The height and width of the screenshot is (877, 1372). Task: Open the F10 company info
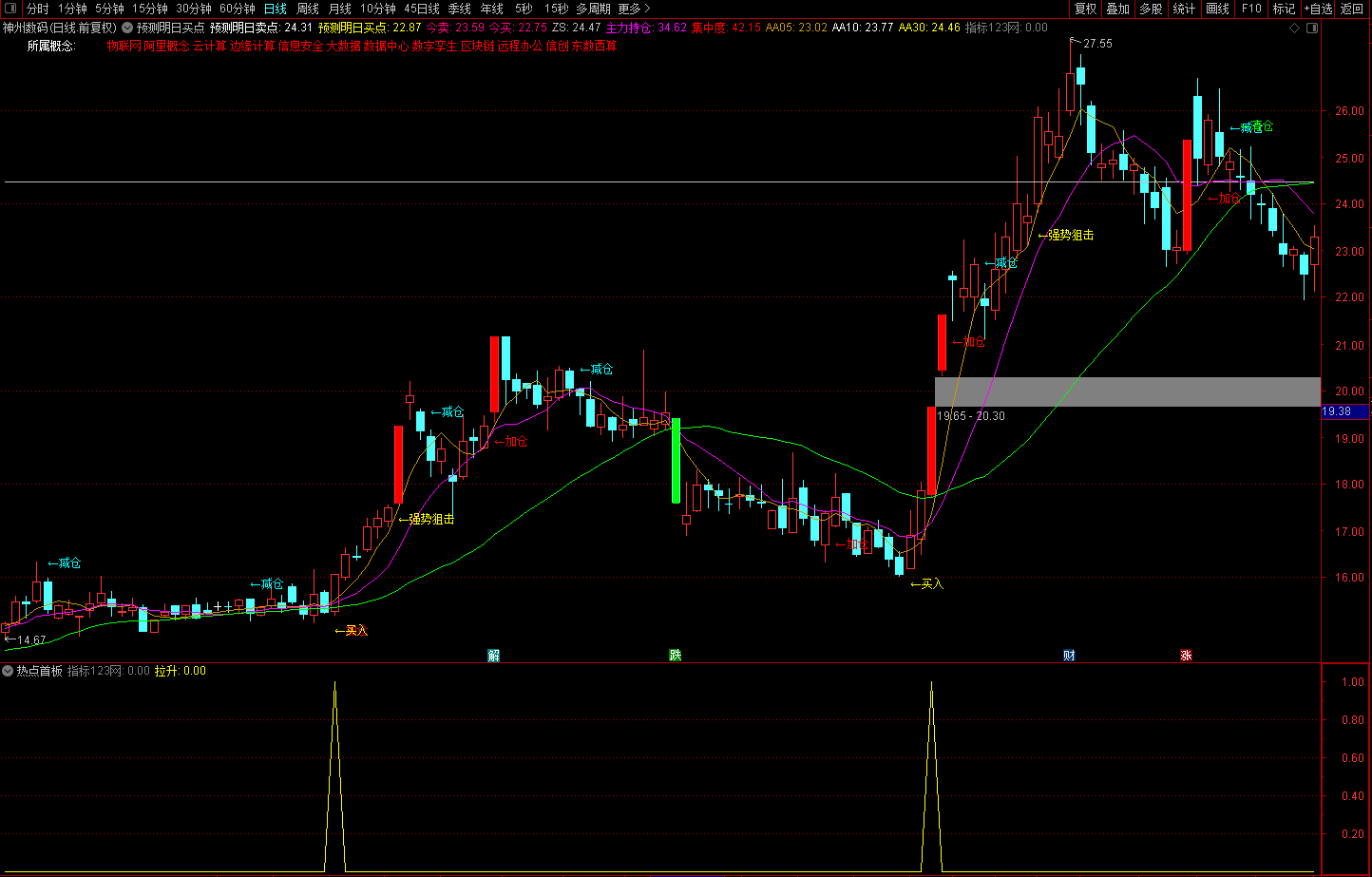coord(1251,9)
